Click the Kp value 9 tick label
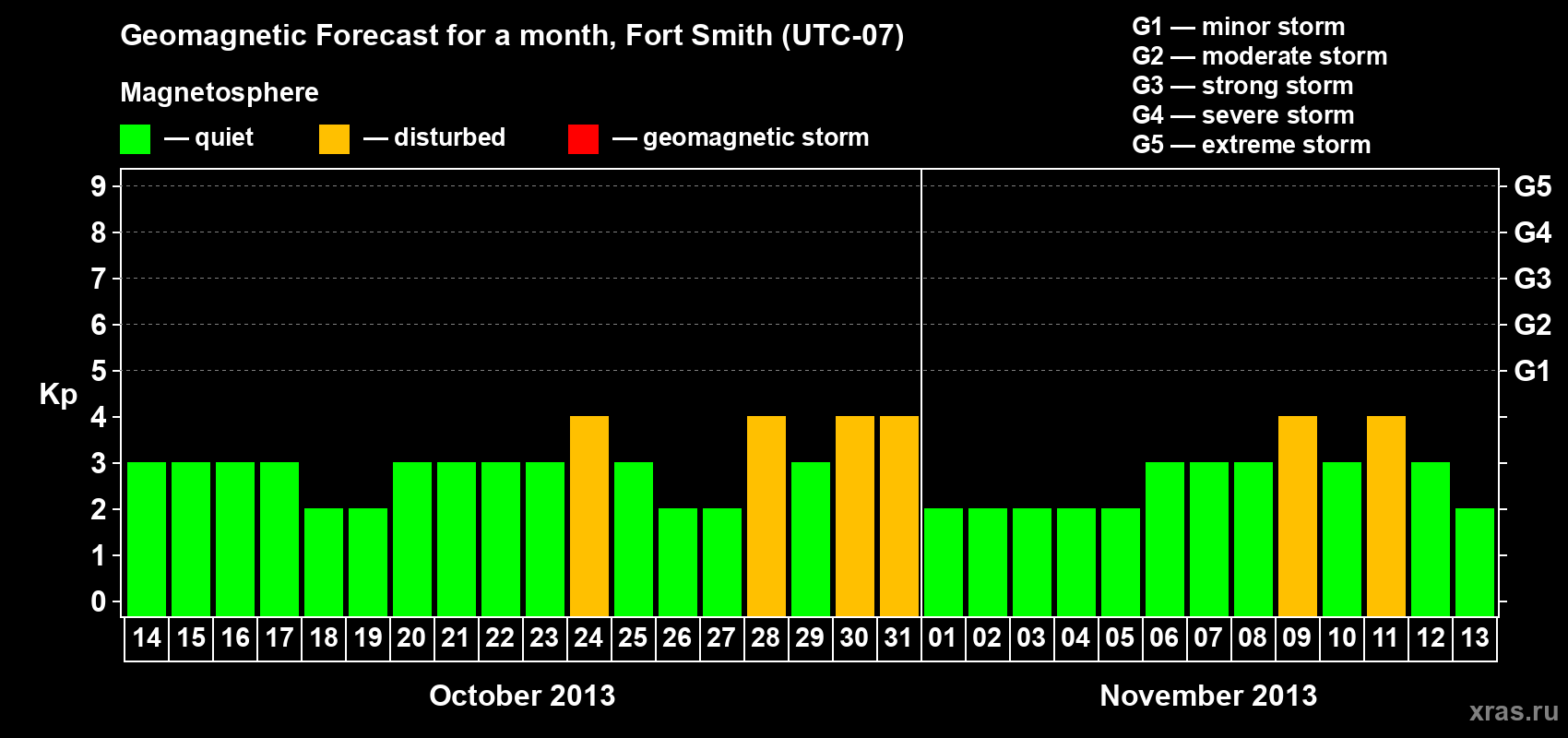 point(99,186)
